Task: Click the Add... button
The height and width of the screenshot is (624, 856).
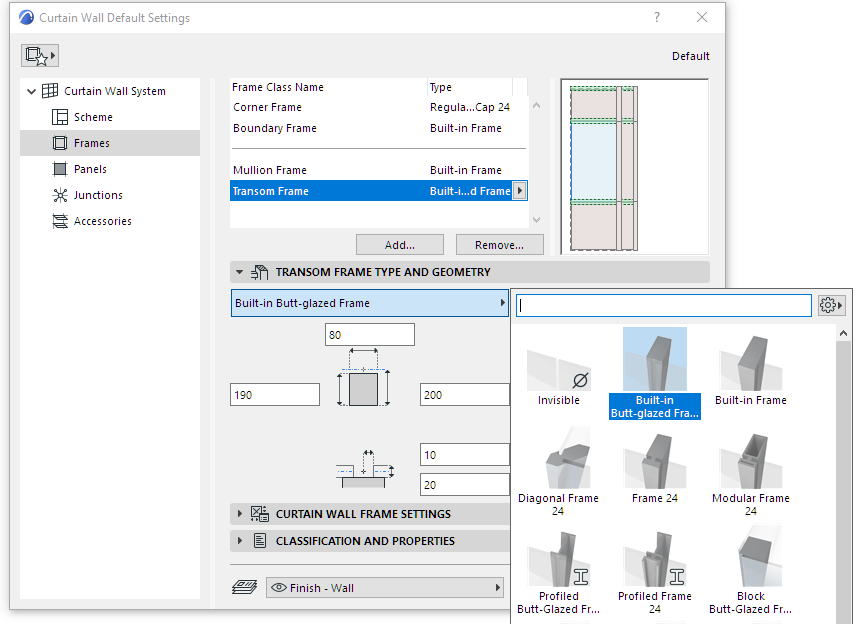Action: click(x=400, y=245)
